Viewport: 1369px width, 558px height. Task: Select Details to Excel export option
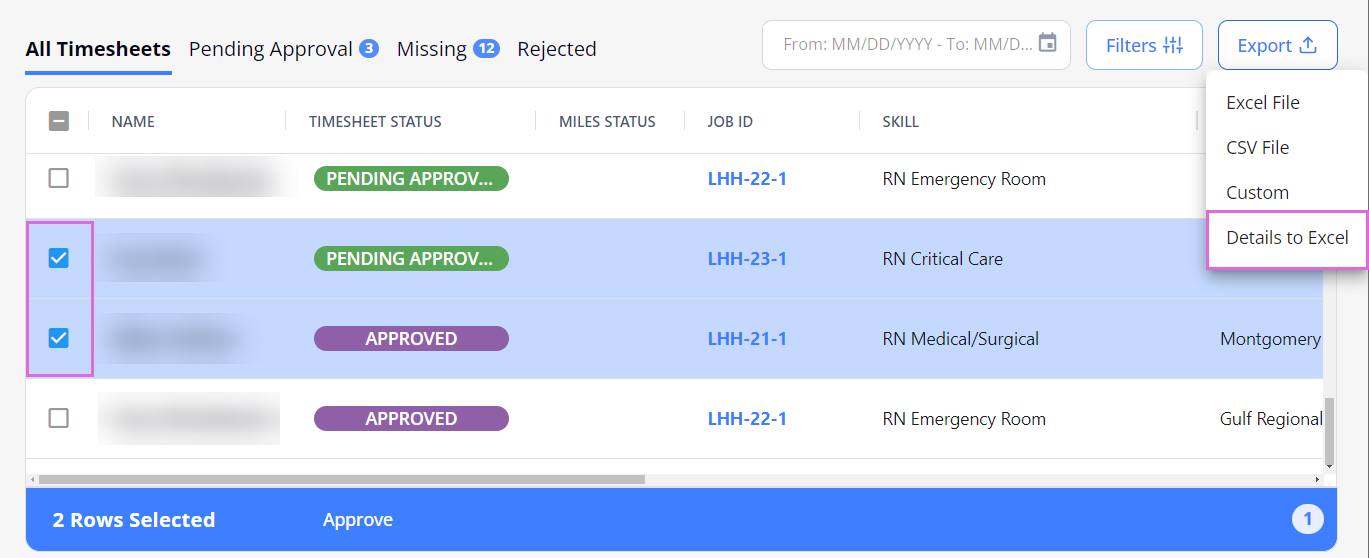[x=1287, y=238]
